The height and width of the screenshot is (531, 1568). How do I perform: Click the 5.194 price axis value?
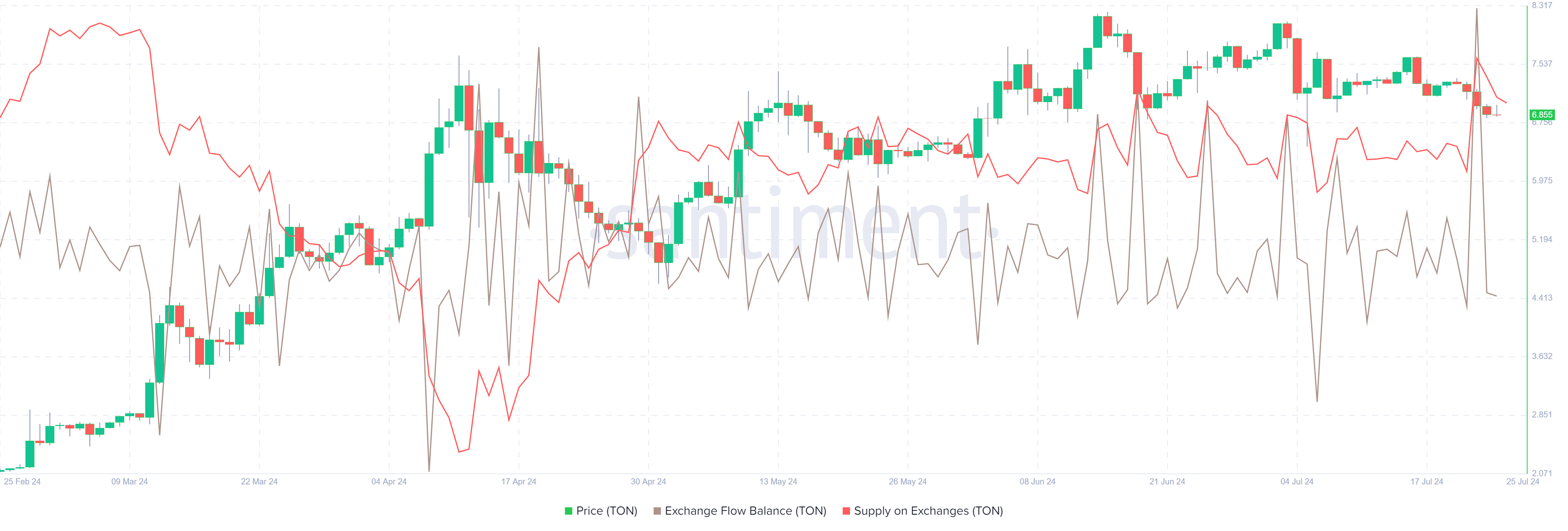point(1542,239)
